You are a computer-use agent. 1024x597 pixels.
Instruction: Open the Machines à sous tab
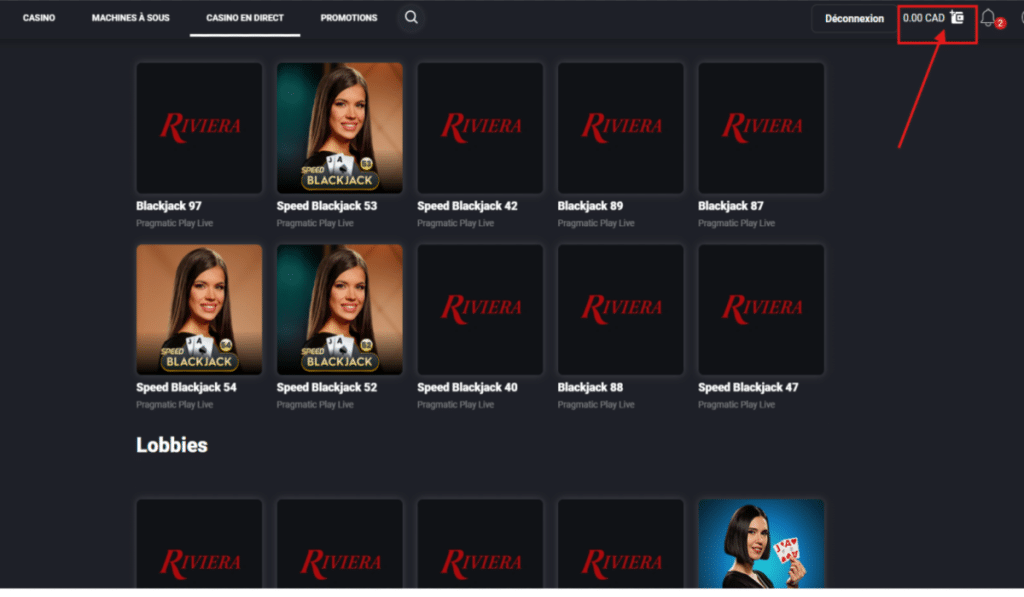coord(130,18)
